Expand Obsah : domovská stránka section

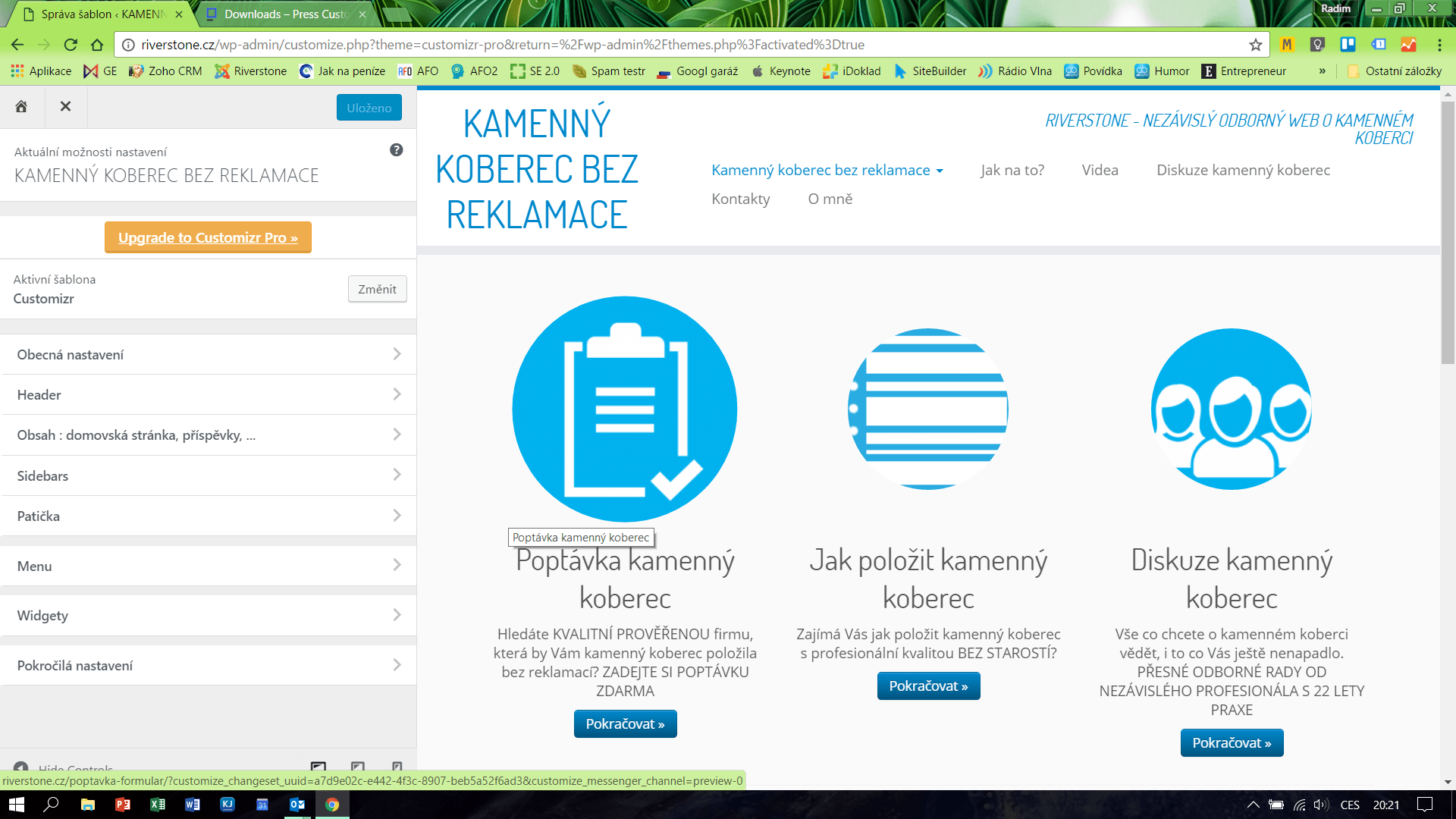[209, 435]
